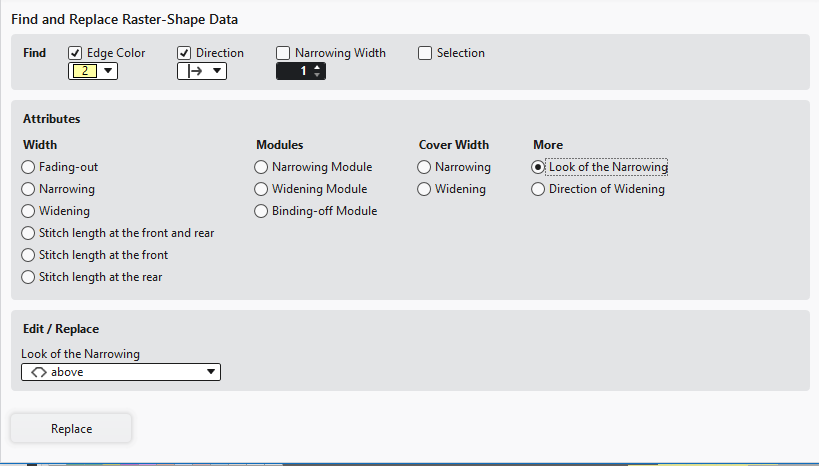Viewport: 819px width, 466px height.
Task: Select Direction of Widening option
Action: point(539,189)
